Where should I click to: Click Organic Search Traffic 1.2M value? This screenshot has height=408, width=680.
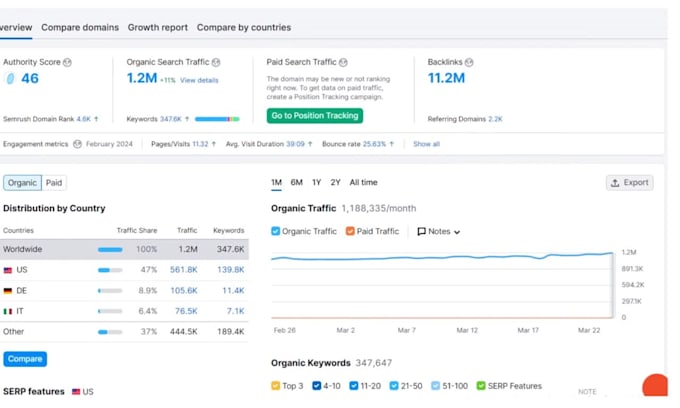[142, 78]
